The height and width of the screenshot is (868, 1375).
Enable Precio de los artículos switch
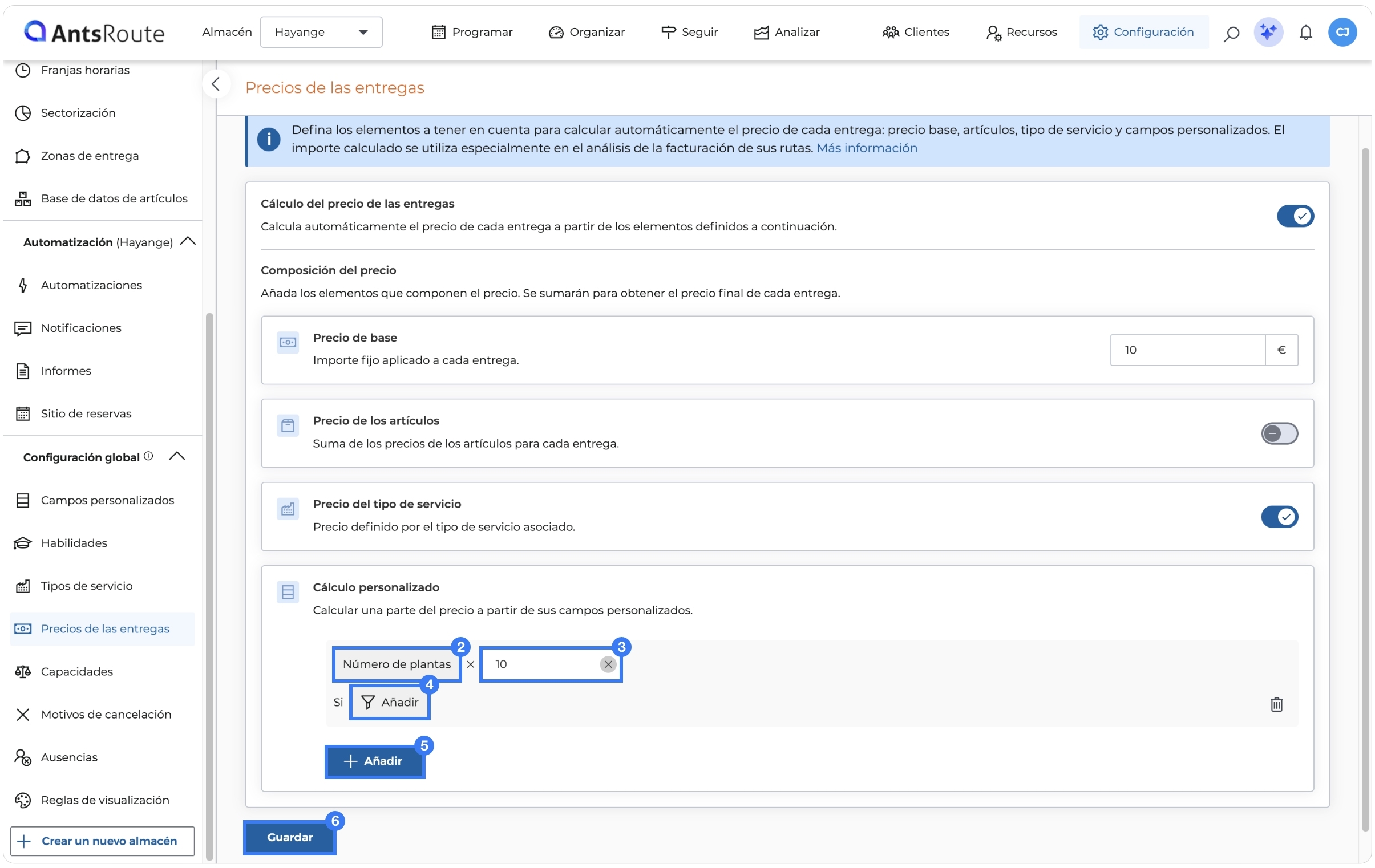1279,433
